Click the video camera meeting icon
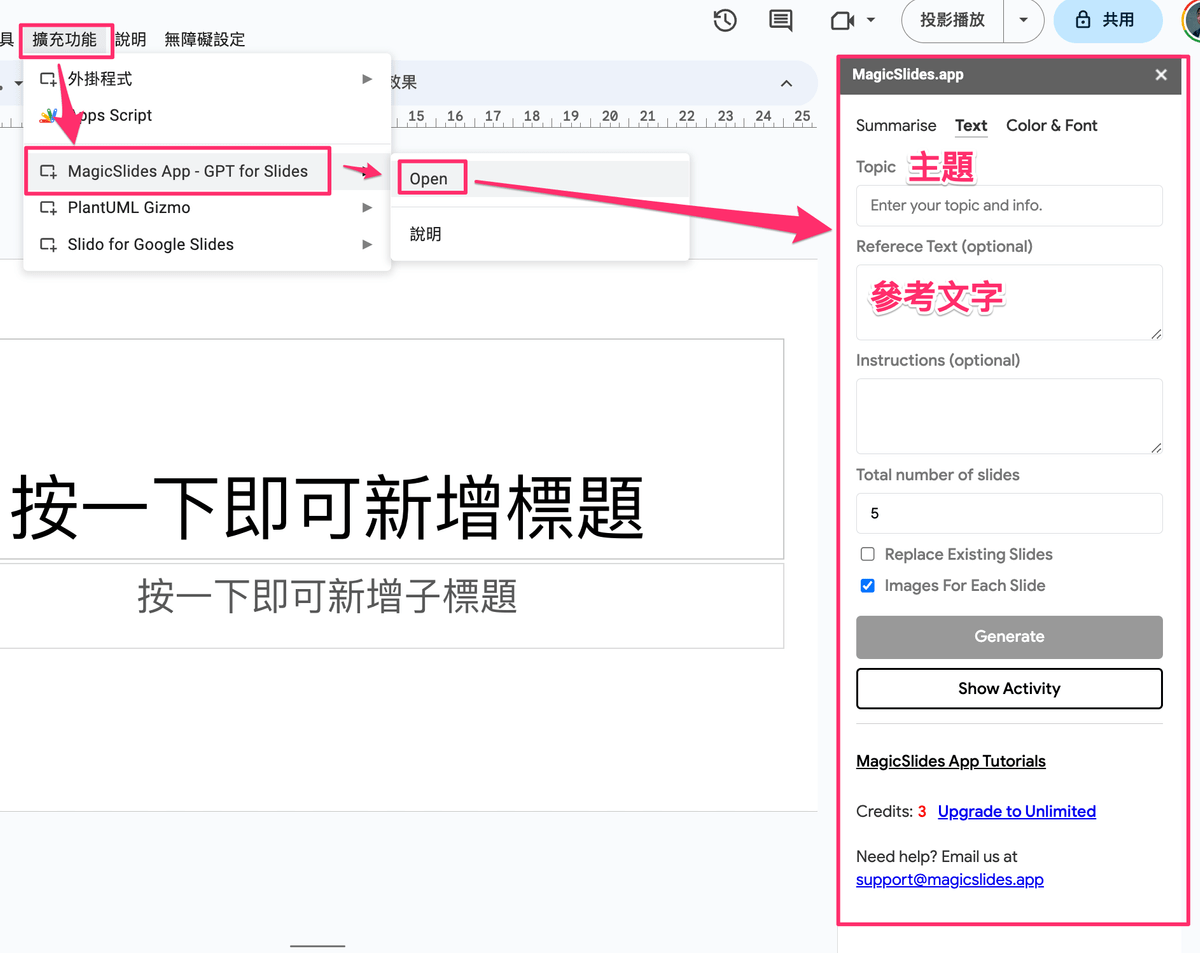The image size is (1200, 953). click(x=841, y=20)
